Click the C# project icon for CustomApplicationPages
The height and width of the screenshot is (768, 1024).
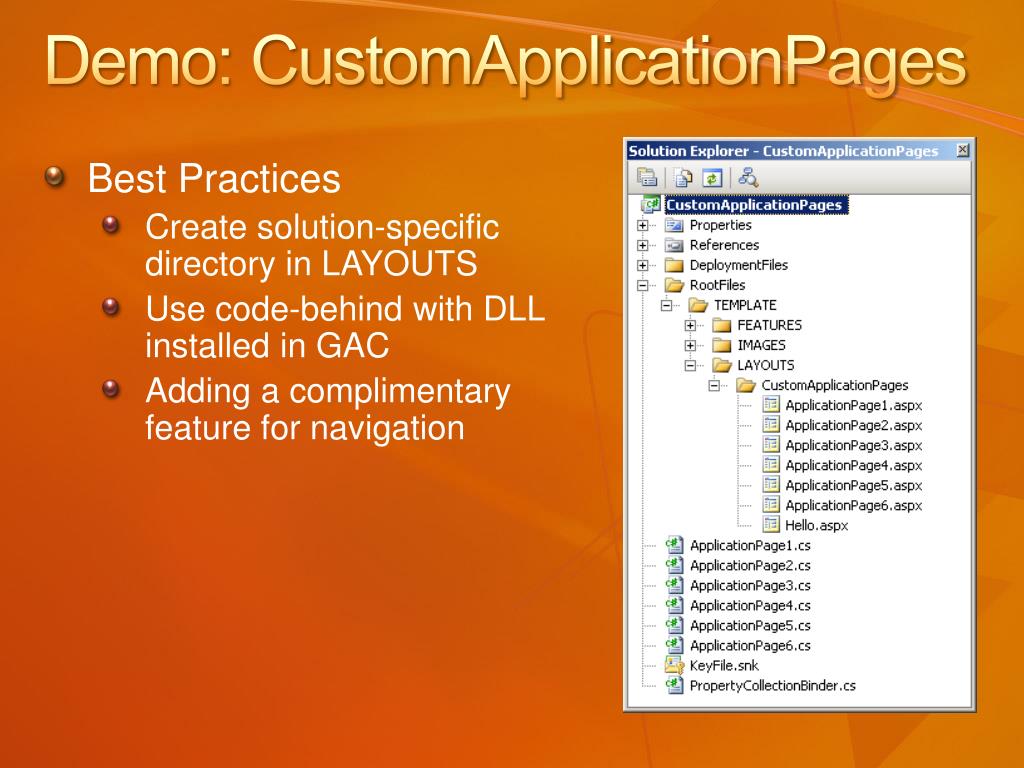pos(651,205)
